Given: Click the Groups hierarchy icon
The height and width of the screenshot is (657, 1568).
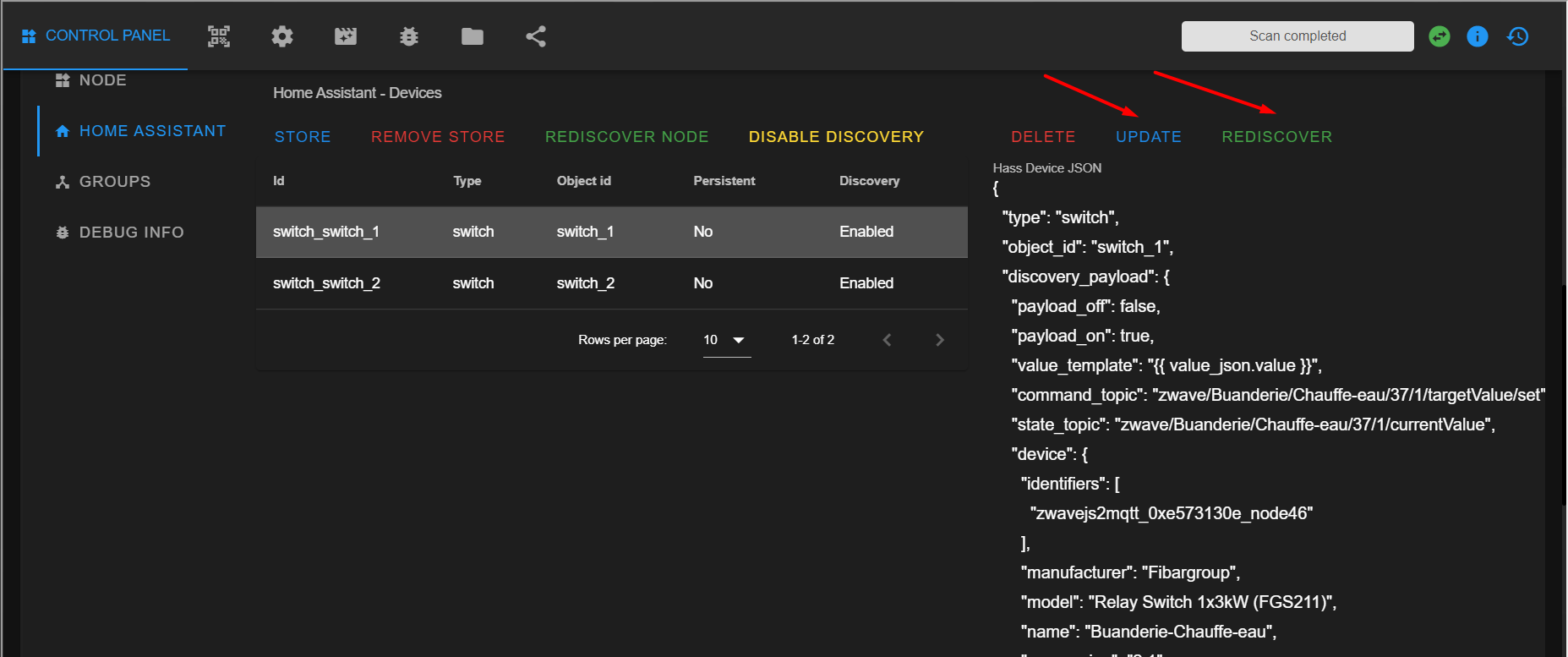Looking at the screenshot, I should [x=63, y=182].
